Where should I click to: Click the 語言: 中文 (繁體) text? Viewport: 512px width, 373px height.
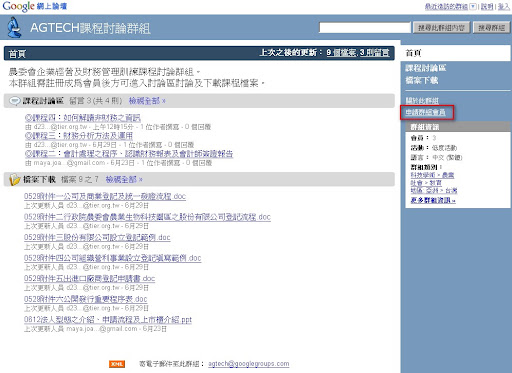point(436,157)
